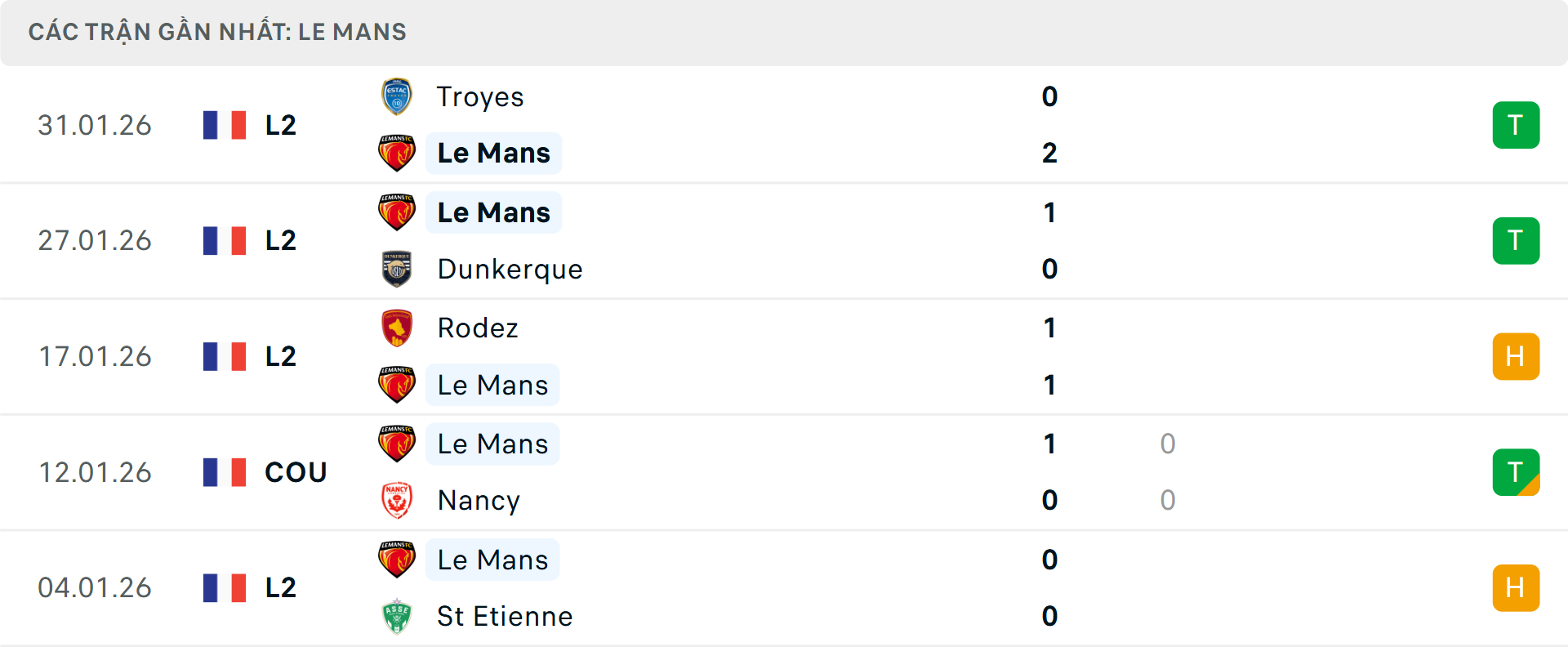Click the 04.01.26 match date

click(95, 587)
